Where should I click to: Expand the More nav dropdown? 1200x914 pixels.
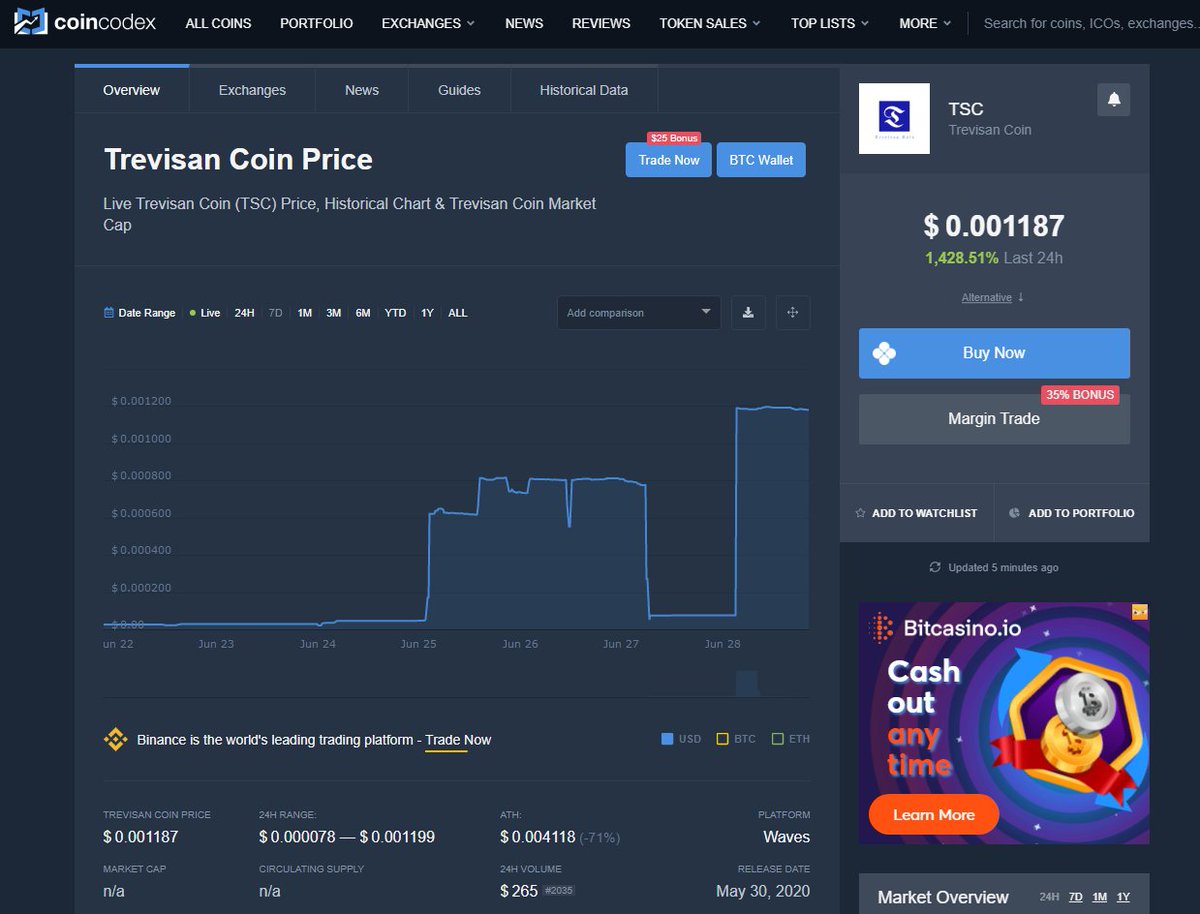(x=925, y=23)
